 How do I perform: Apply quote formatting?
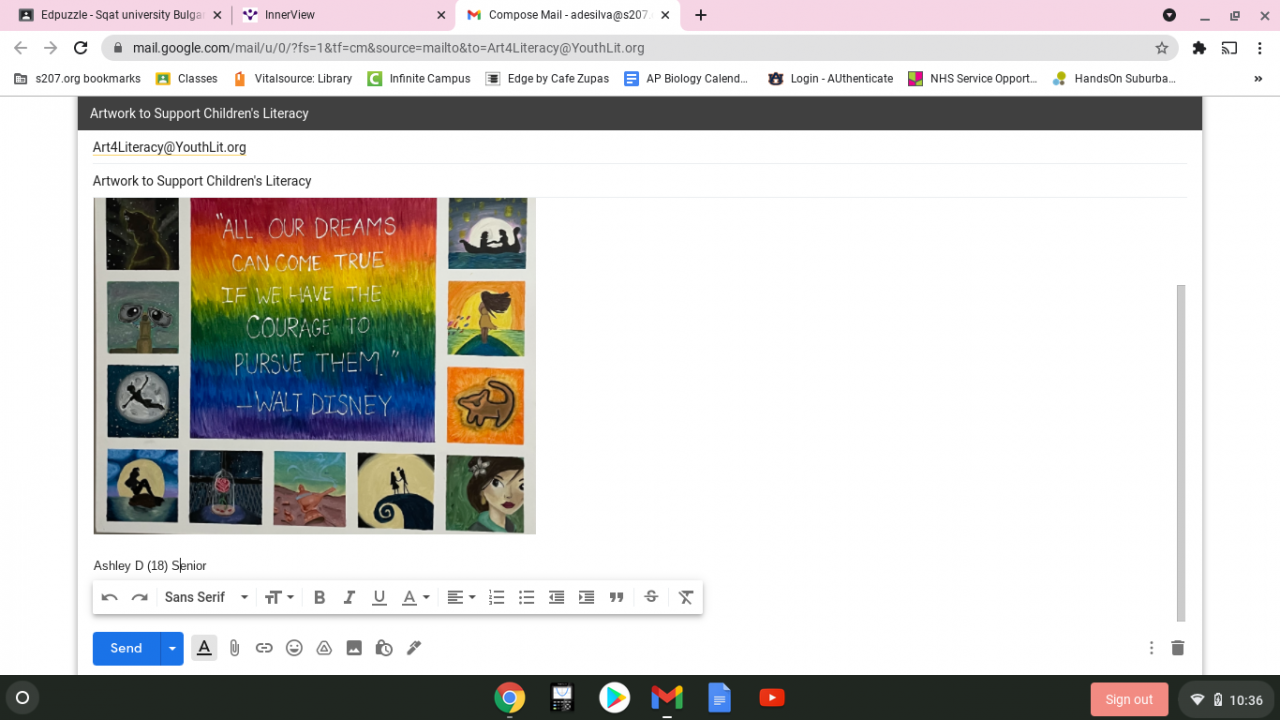(616, 597)
